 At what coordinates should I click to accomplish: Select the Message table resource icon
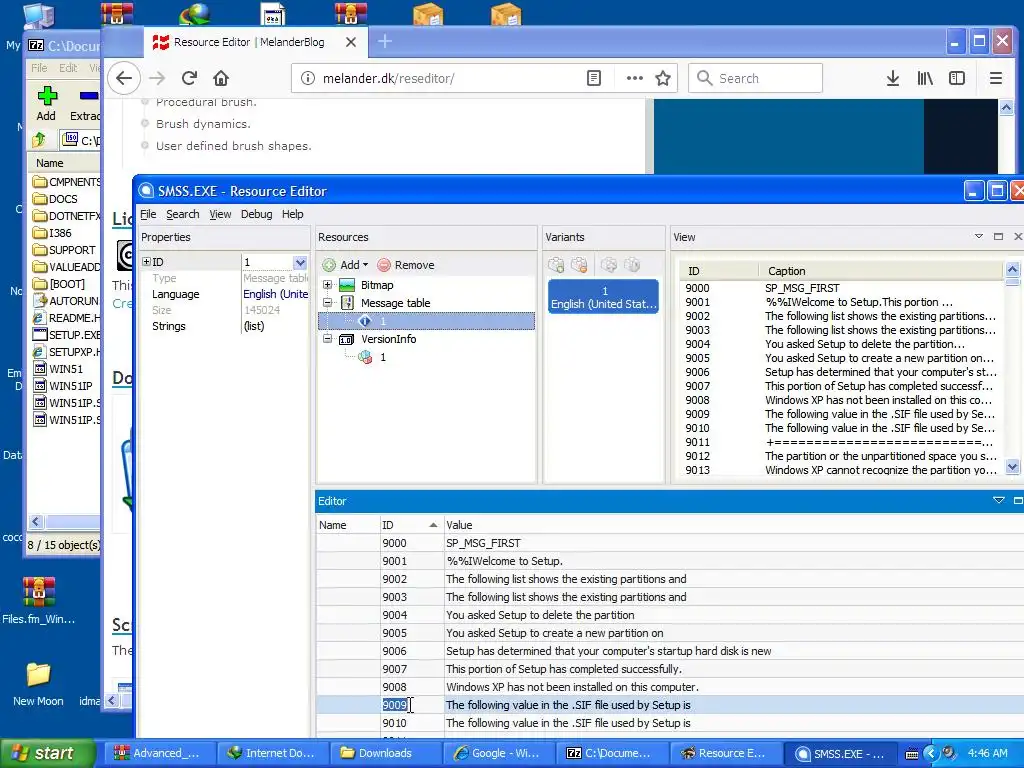(x=347, y=303)
